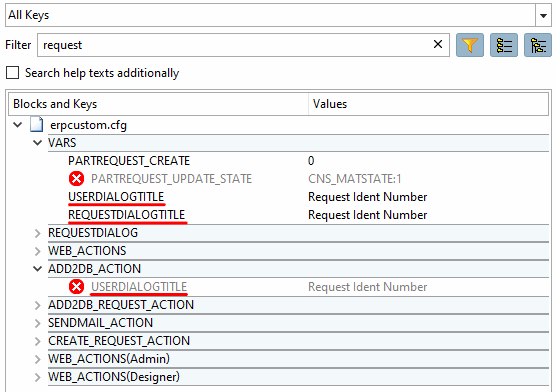Screen dimensions: 556x392
Task: Select USERDIALOGTITLE key under VARS
Action: [116, 197]
